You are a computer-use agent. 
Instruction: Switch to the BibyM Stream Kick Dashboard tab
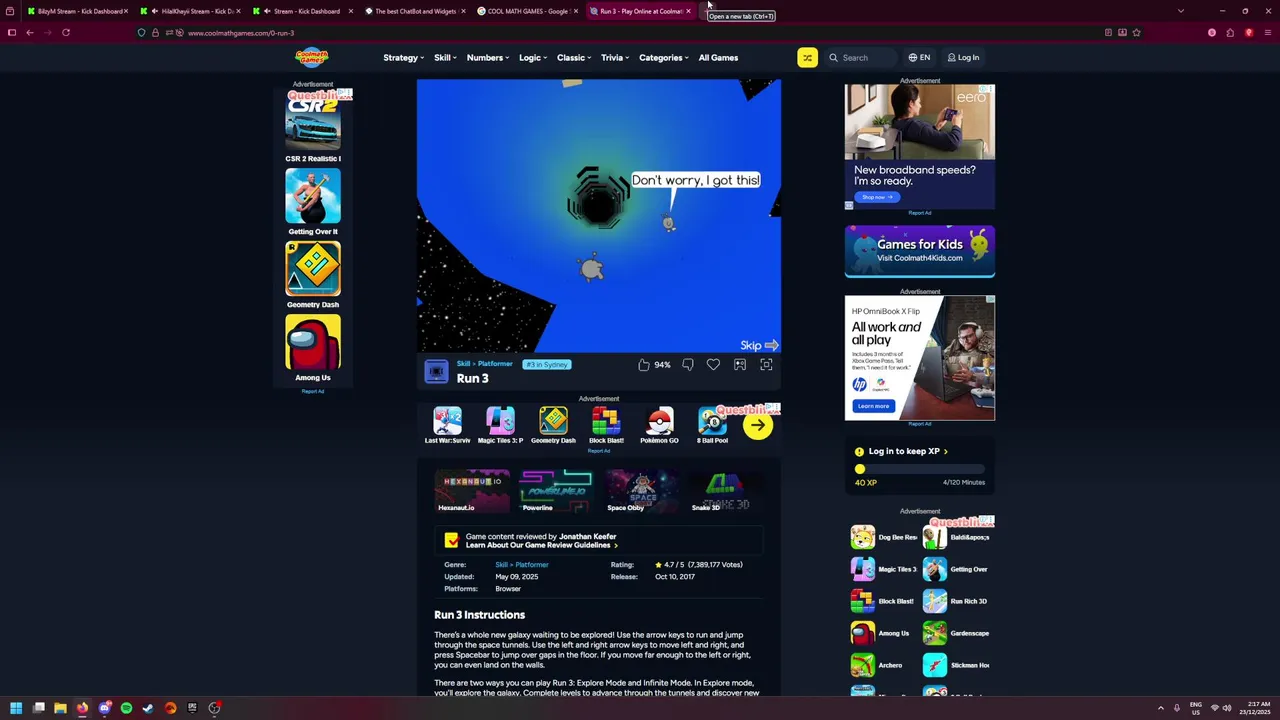[78, 11]
